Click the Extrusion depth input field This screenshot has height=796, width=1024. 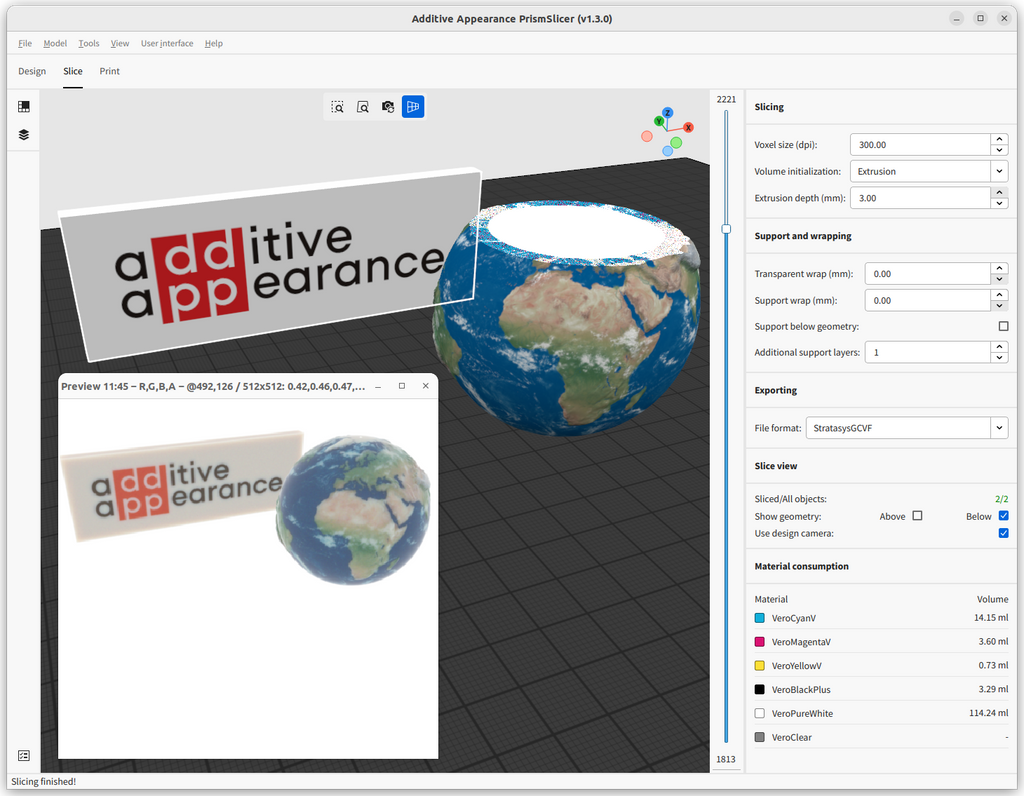[919, 198]
